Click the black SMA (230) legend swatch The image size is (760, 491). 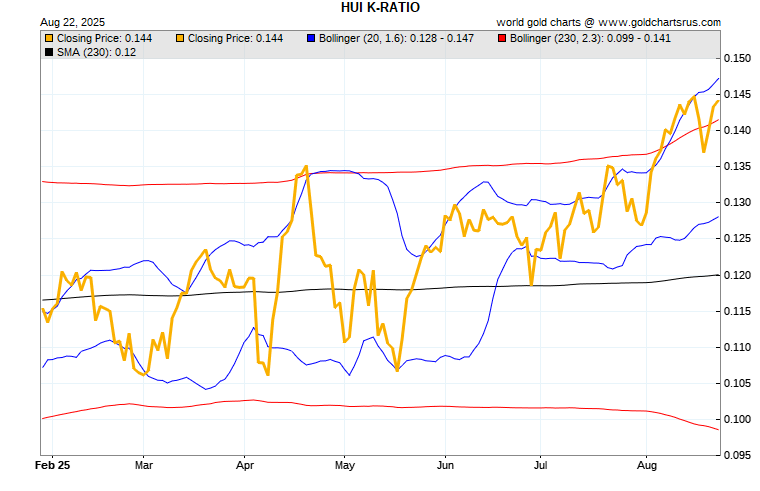49,51
